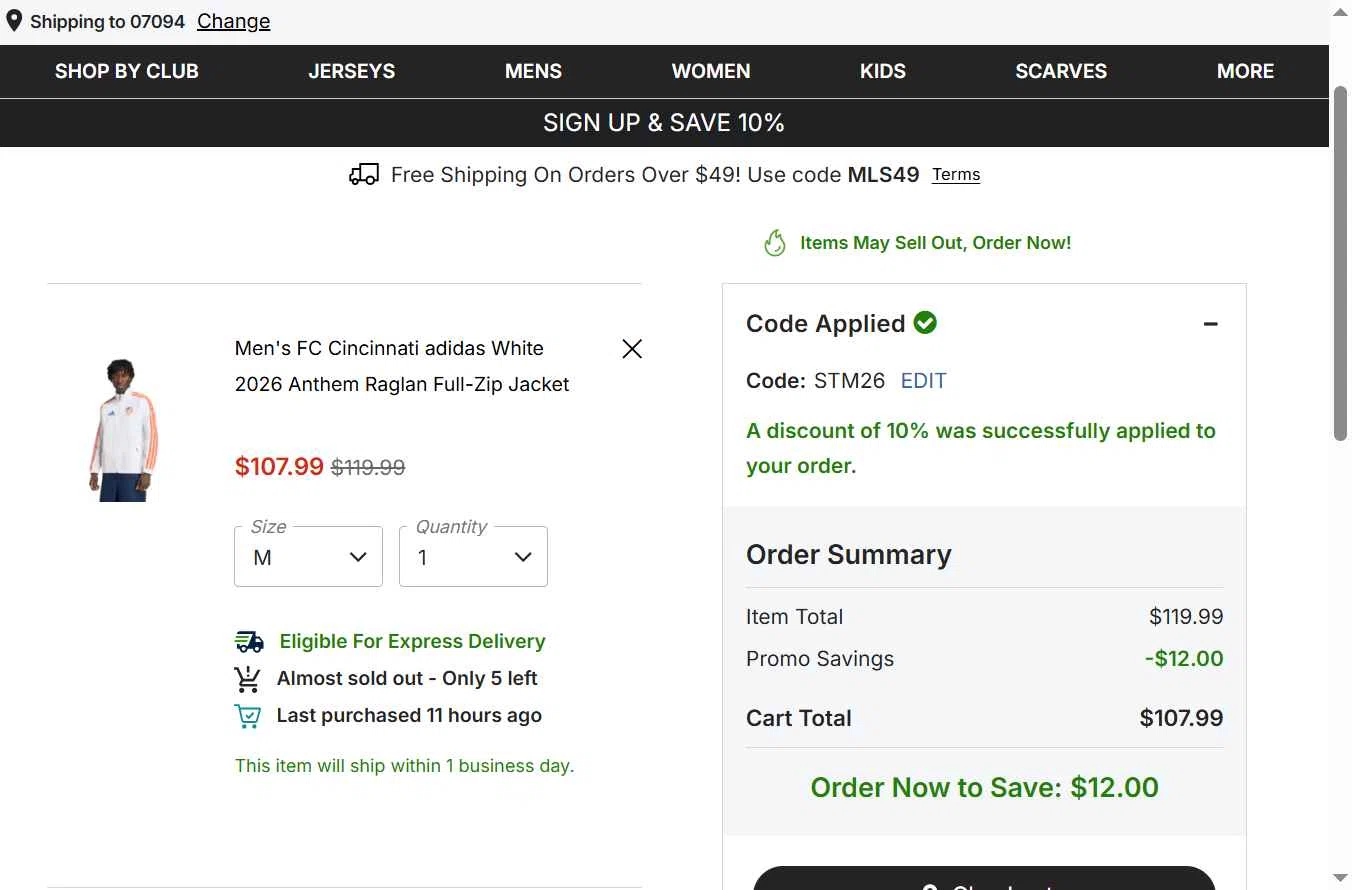Click the cart icon beside Last purchased
The height and width of the screenshot is (890, 1352).
click(x=247, y=716)
